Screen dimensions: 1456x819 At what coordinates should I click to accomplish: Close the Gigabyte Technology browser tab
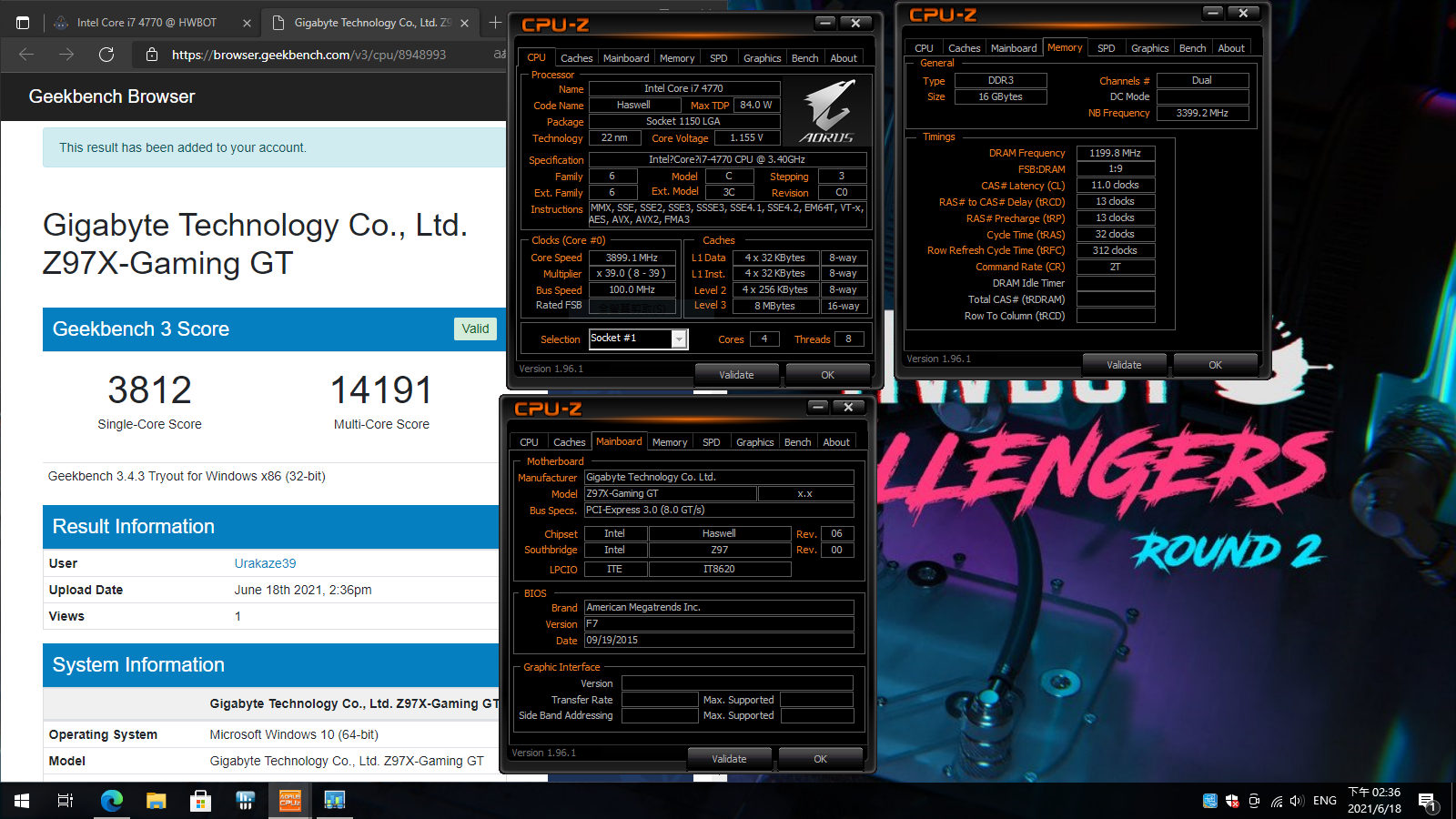click(465, 23)
